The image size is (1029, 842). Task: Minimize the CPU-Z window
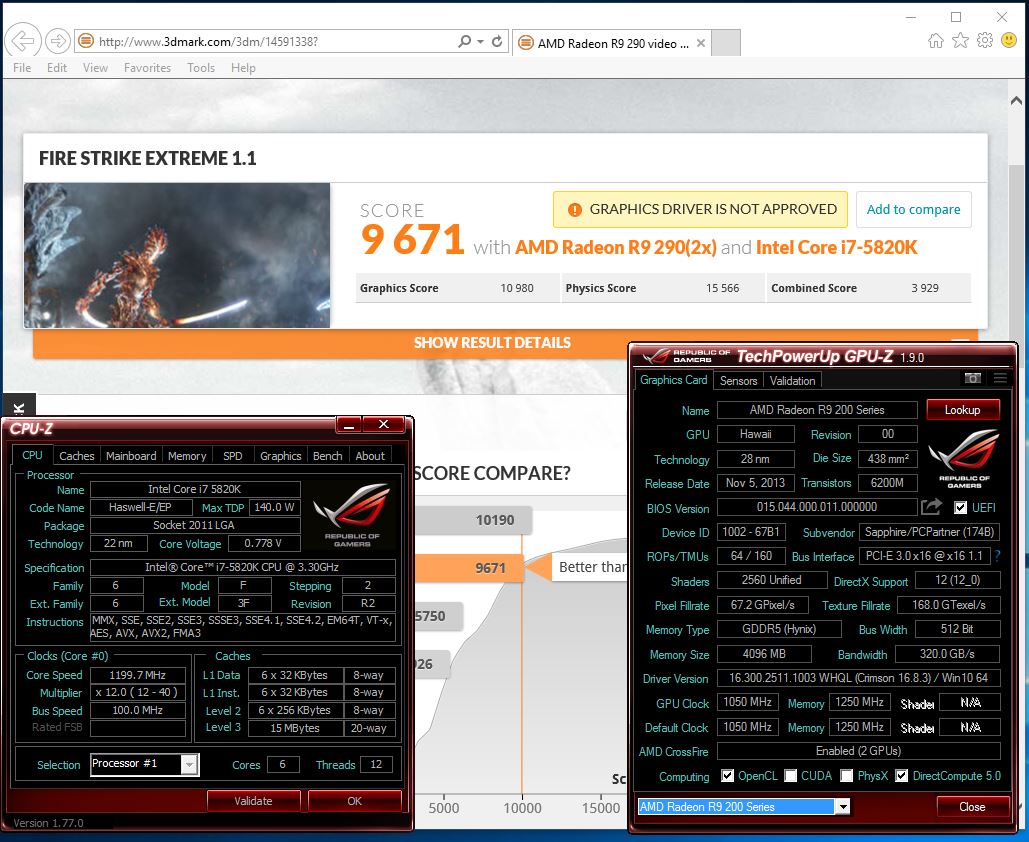tap(349, 425)
